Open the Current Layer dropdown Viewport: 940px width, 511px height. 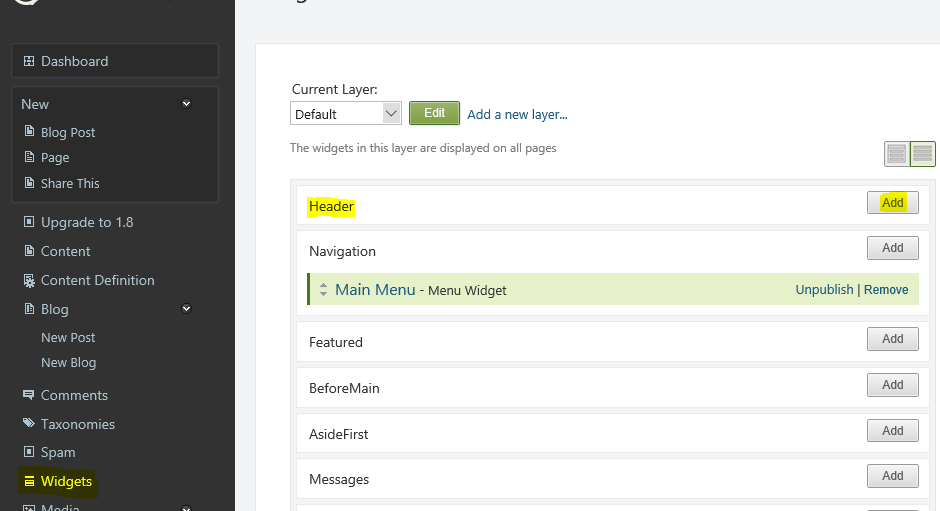pos(345,114)
